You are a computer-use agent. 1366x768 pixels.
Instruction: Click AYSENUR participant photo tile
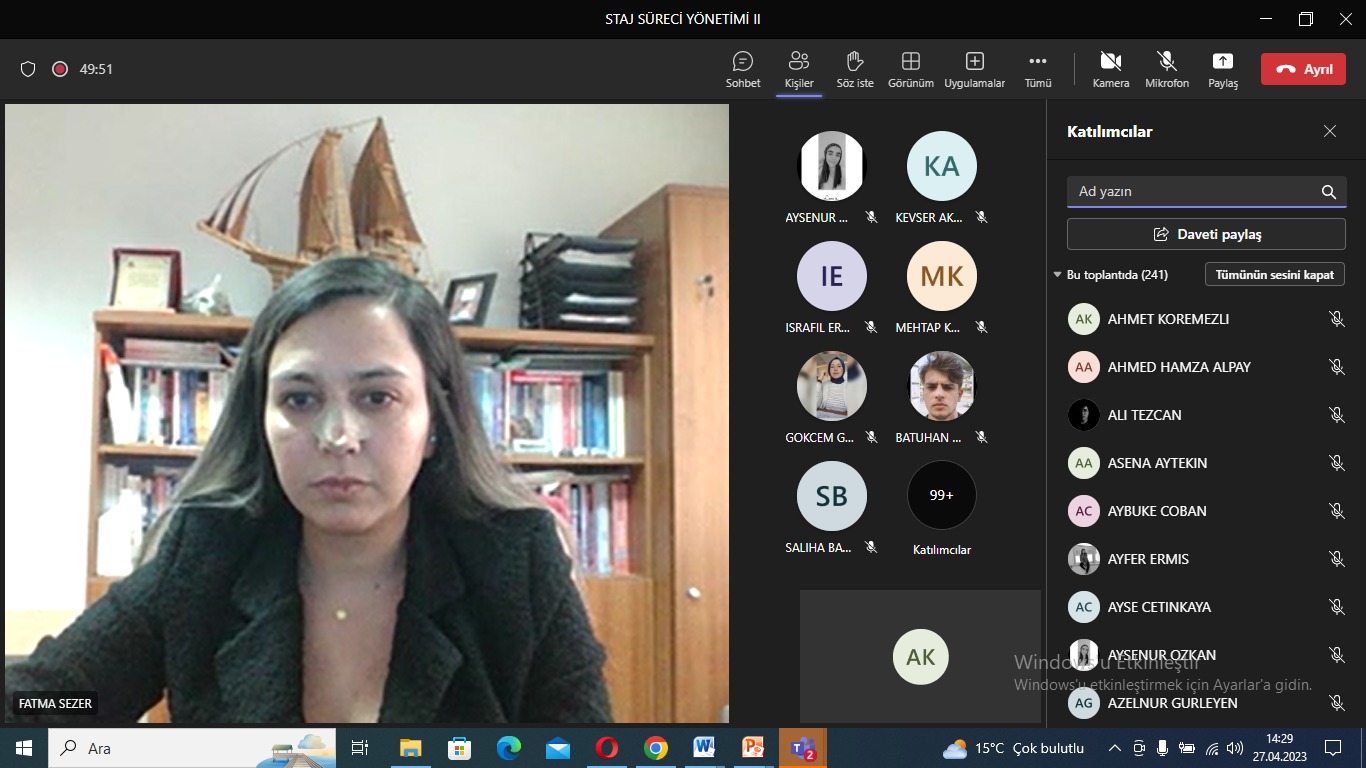pyautogui.click(x=832, y=166)
